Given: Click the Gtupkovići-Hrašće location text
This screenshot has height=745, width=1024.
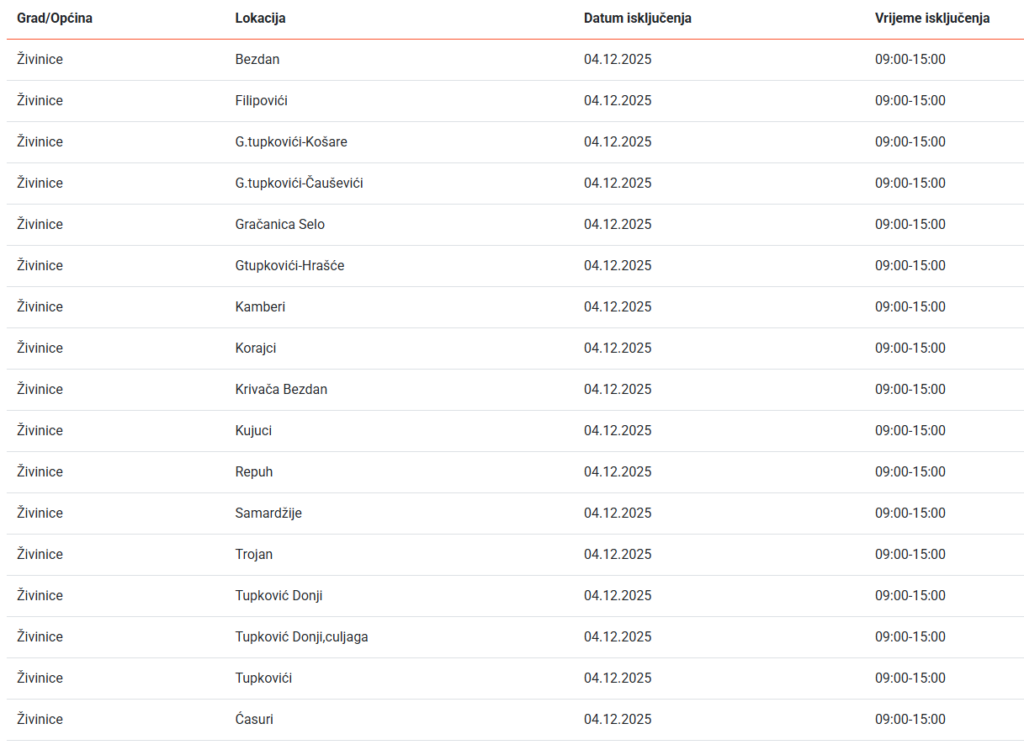Looking at the screenshot, I should coord(290,266).
